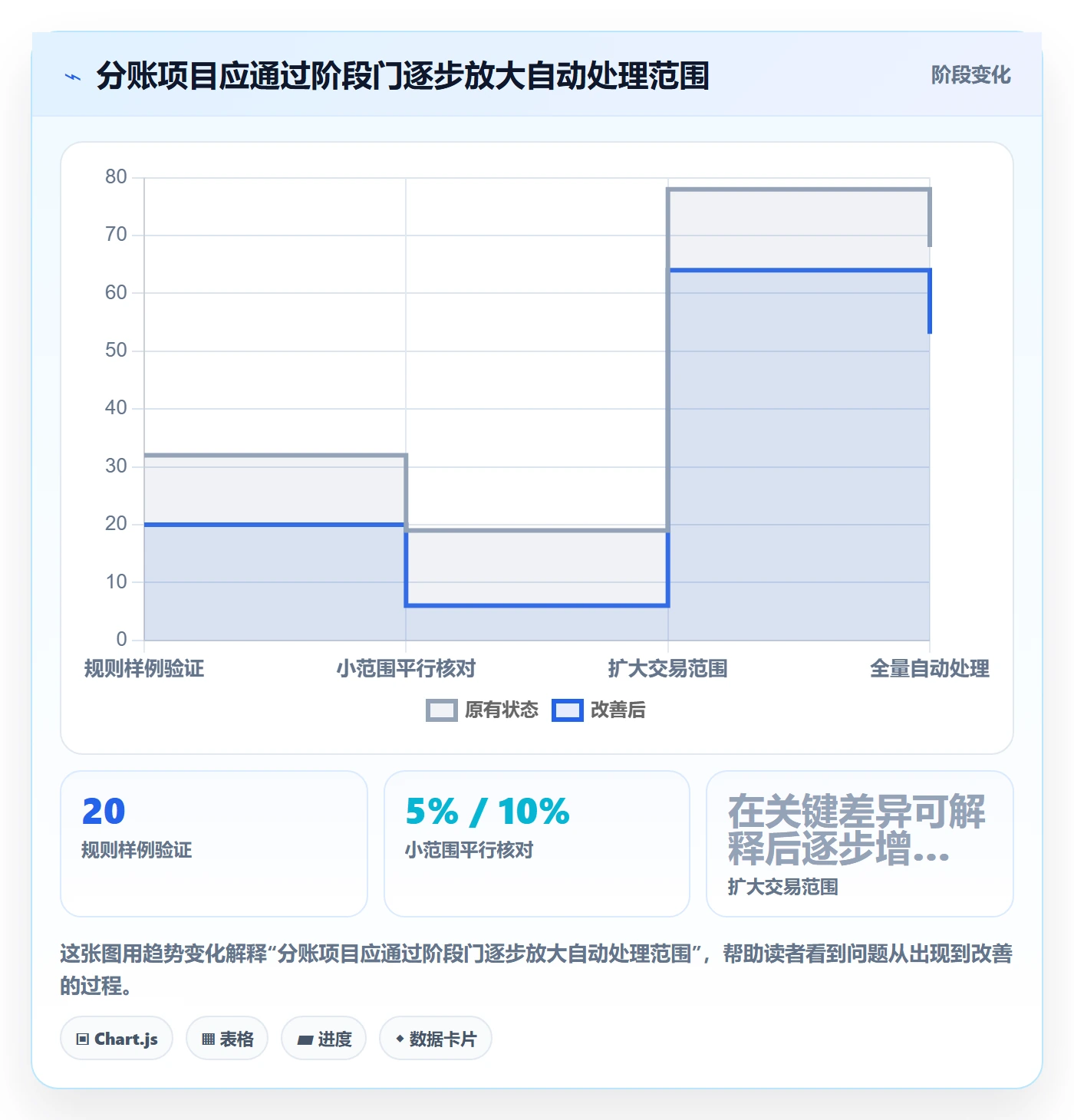Image resolution: width=1074 pixels, height=1120 pixels.
Task: Click the card caption 扩大交易范围
Action: pyautogui.click(x=782, y=887)
